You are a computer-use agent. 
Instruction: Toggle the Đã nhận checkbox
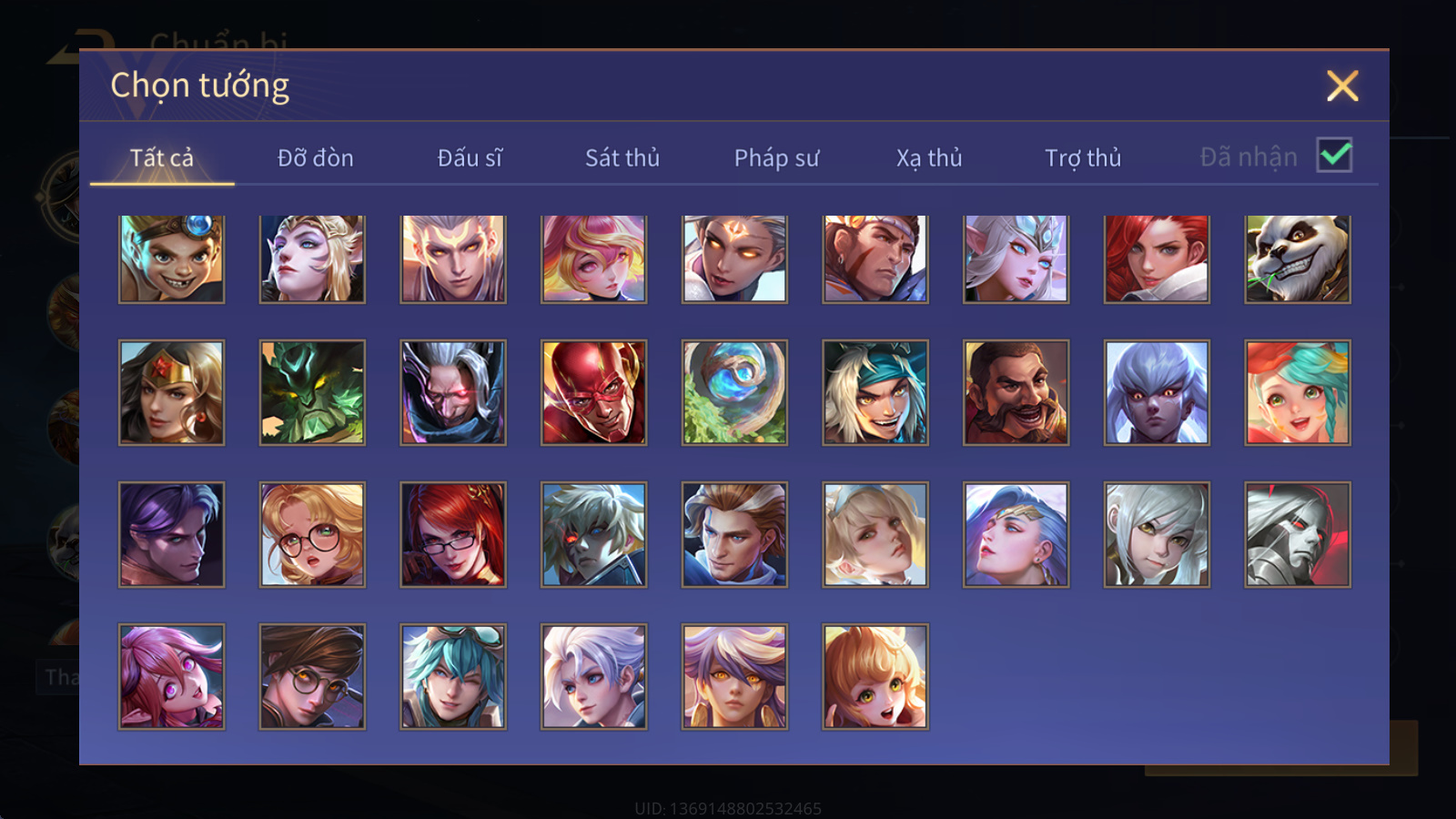click(1334, 155)
